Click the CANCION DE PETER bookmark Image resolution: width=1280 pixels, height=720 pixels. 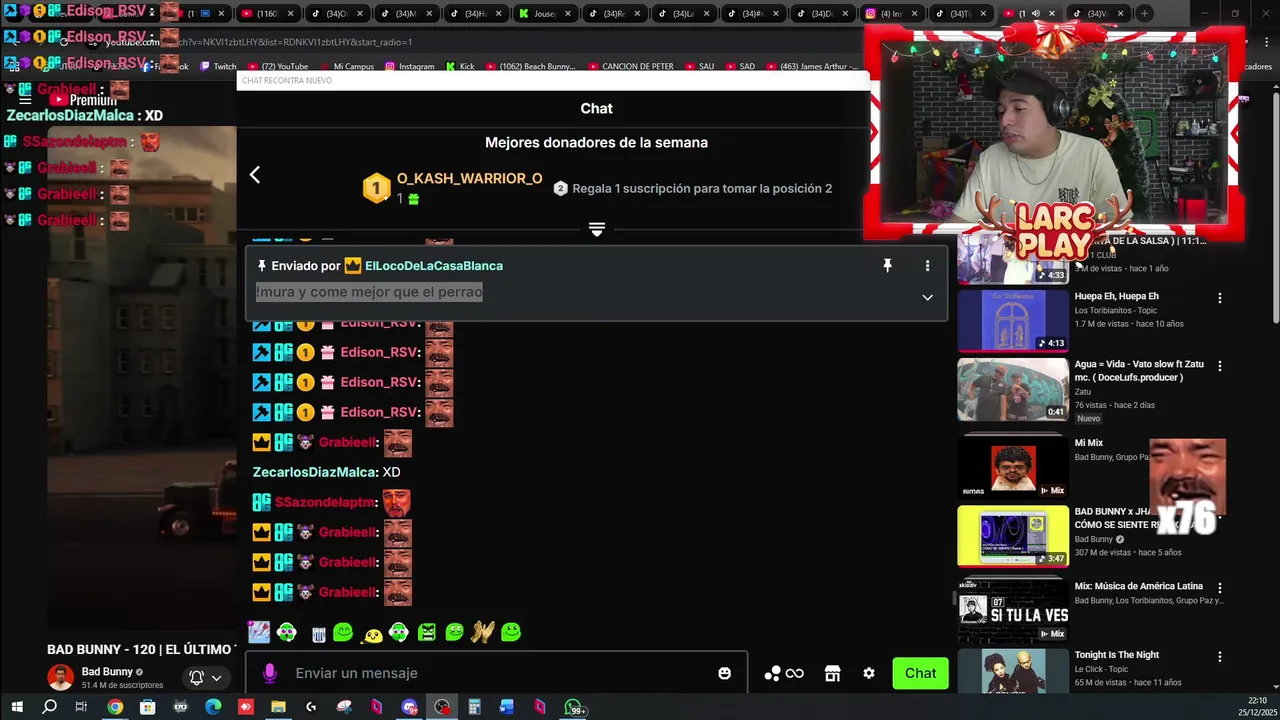tap(630, 67)
